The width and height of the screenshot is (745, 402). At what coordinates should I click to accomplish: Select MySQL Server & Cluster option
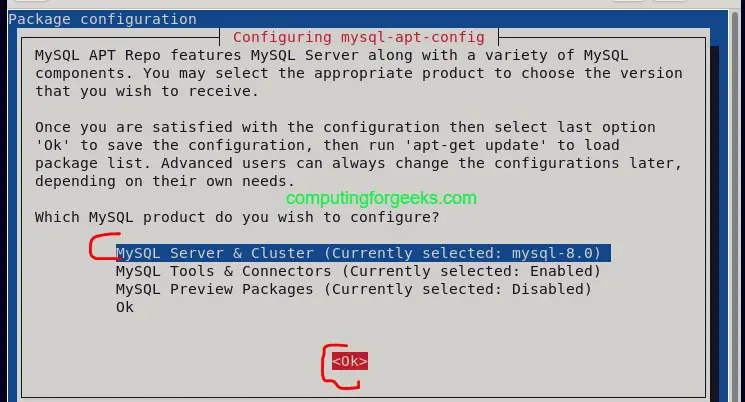363,253
